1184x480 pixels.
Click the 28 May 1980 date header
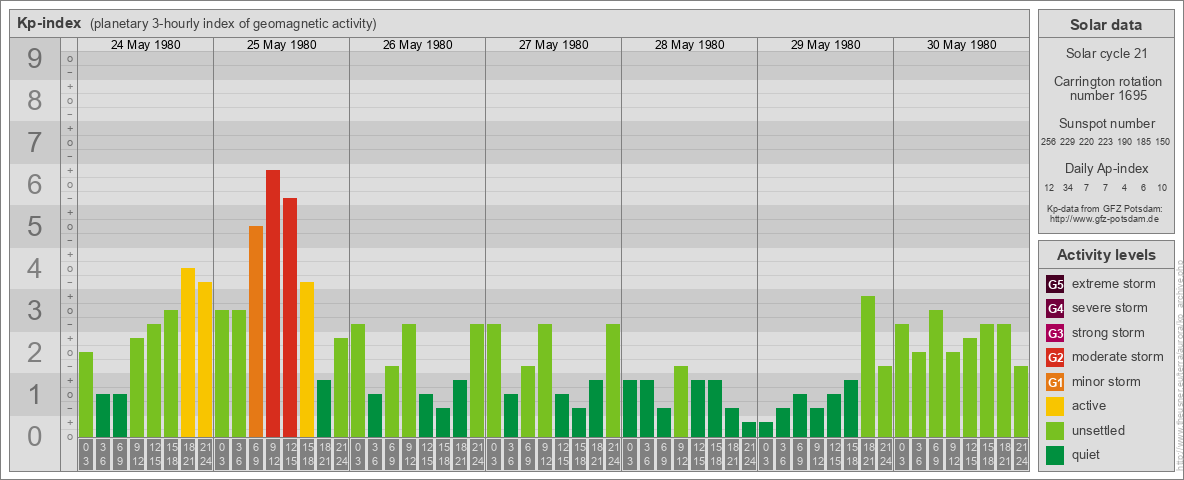[x=689, y=45]
